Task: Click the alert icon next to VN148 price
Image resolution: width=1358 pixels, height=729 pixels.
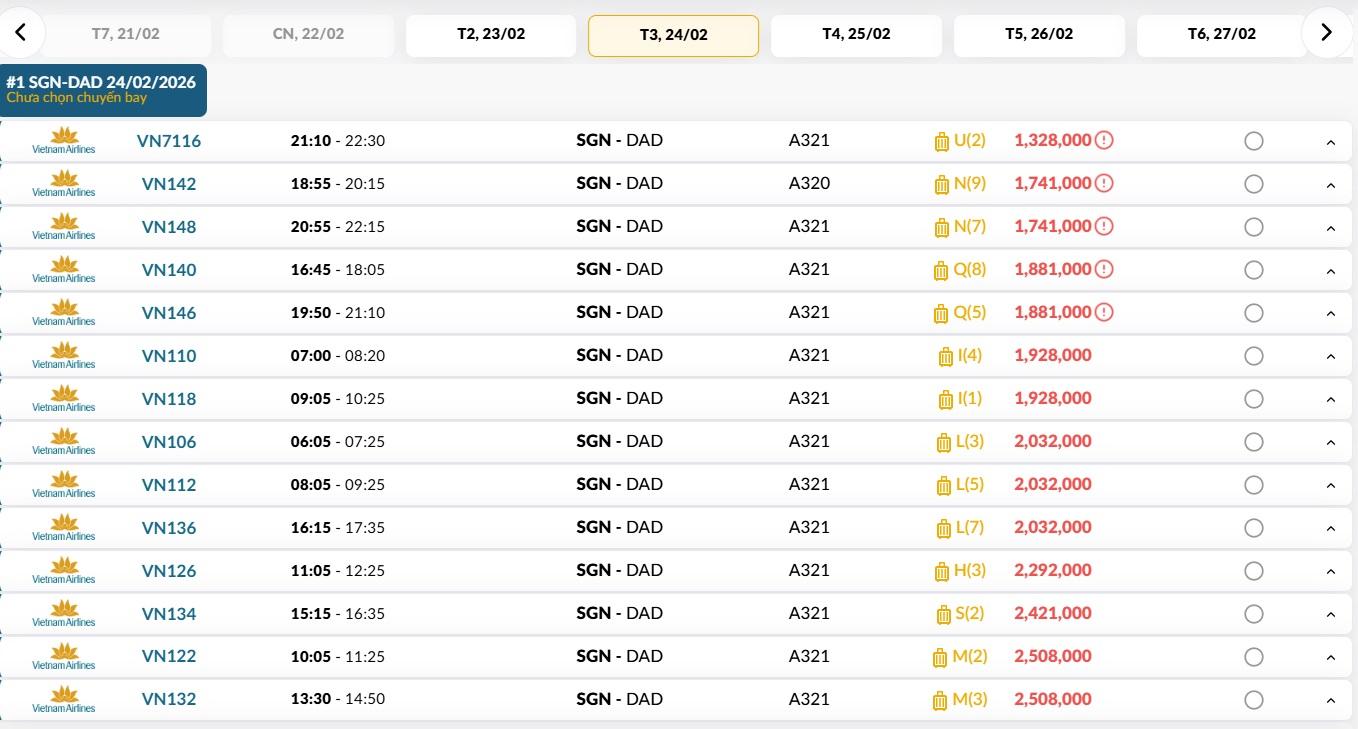Action: (1104, 227)
